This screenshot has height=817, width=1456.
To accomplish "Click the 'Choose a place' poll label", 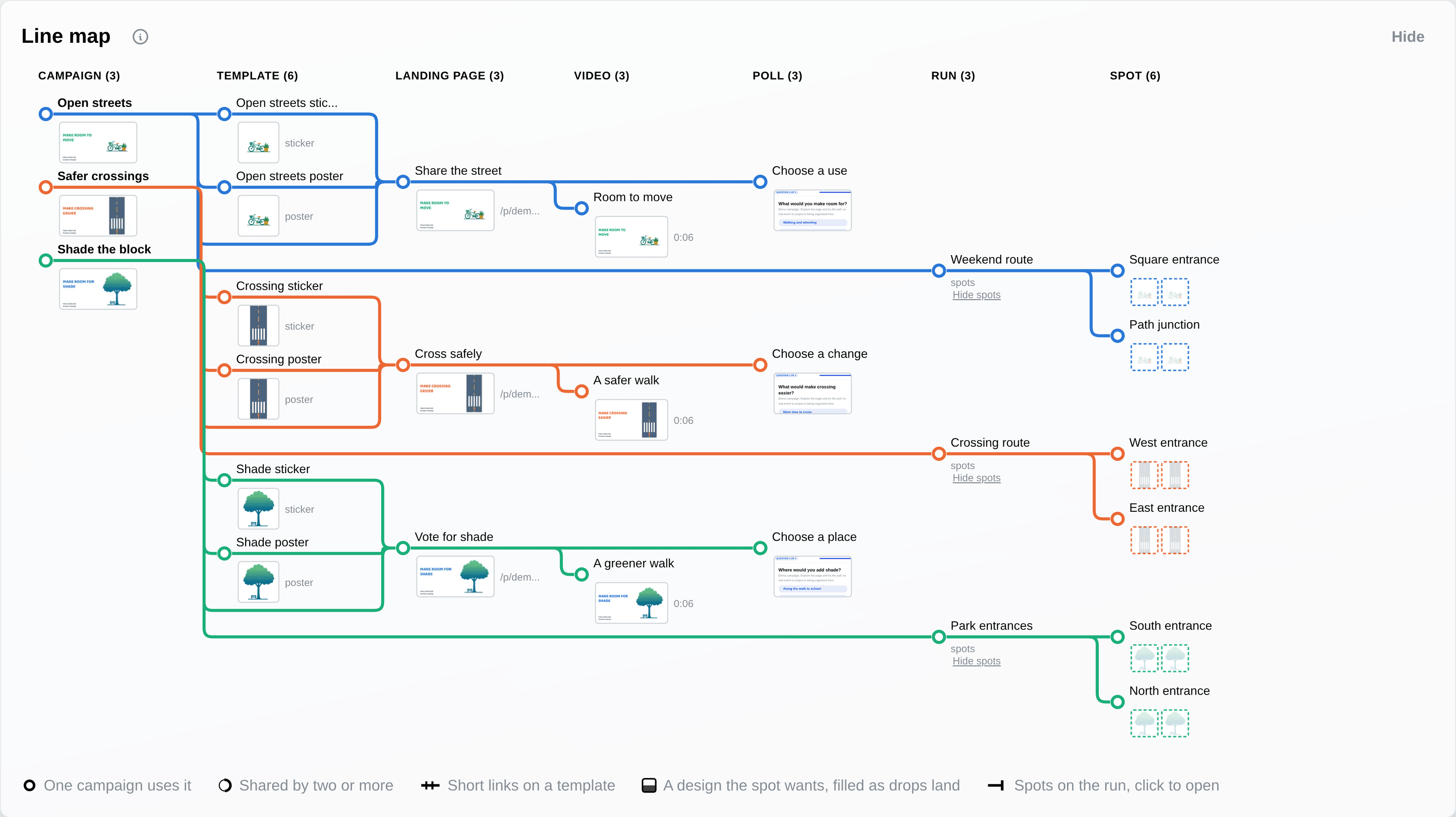I will pos(814,537).
